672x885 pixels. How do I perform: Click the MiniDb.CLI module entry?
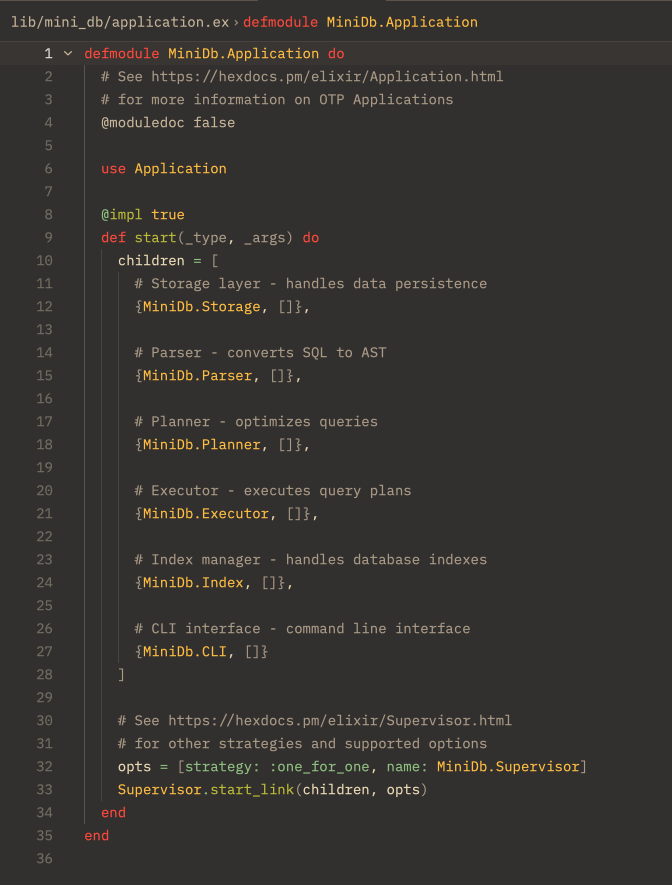coord(184,651)
